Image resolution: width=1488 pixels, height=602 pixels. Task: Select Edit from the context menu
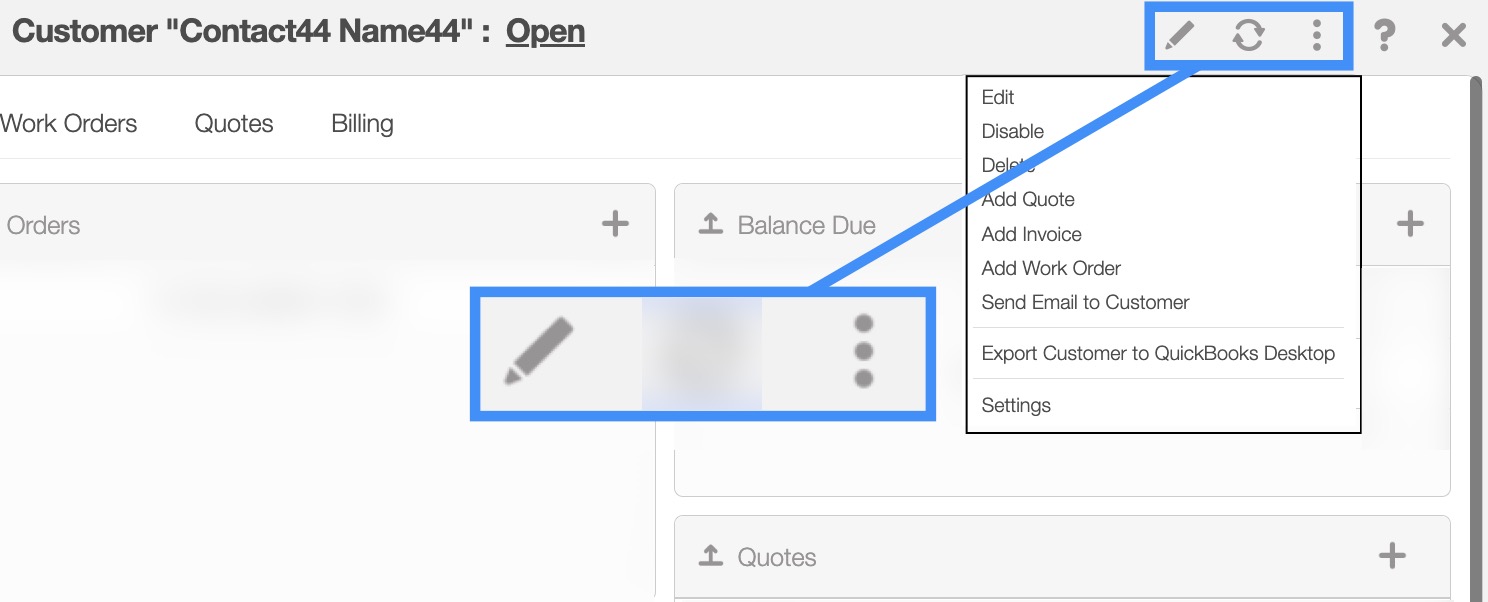coord(998,97)
